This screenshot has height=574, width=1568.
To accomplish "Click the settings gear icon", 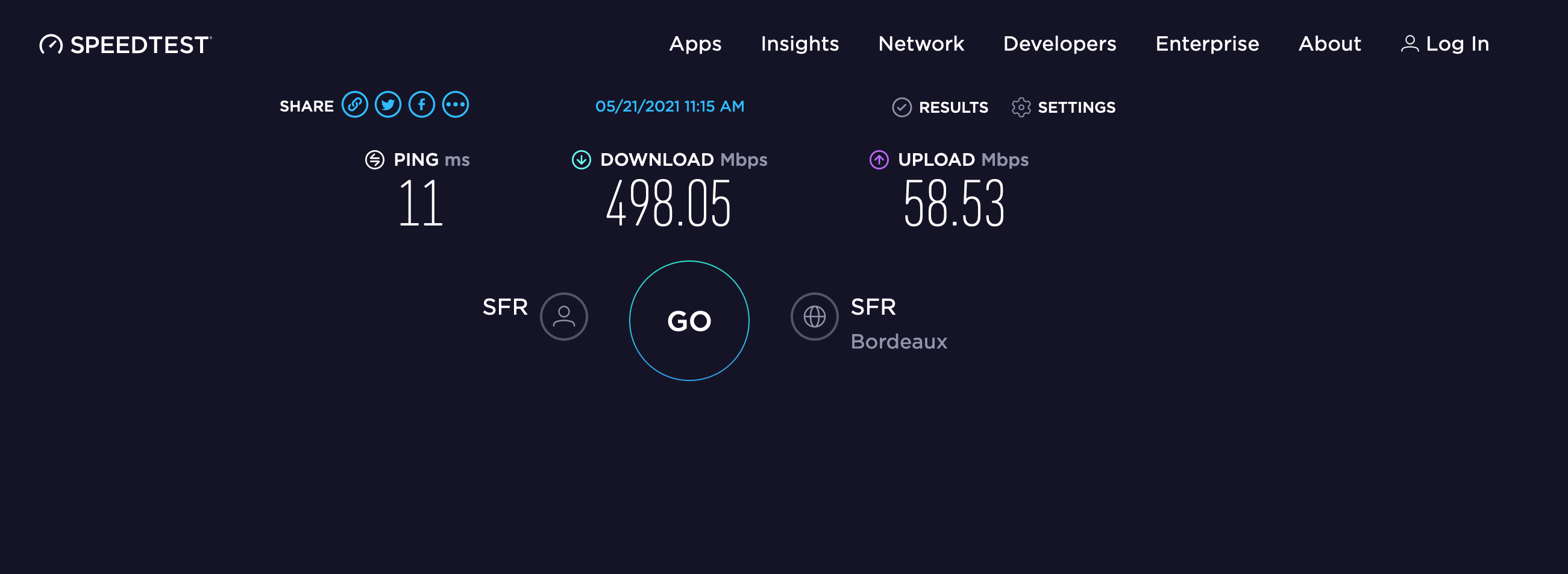I will pyautogui.click(x=1021, y=107).
